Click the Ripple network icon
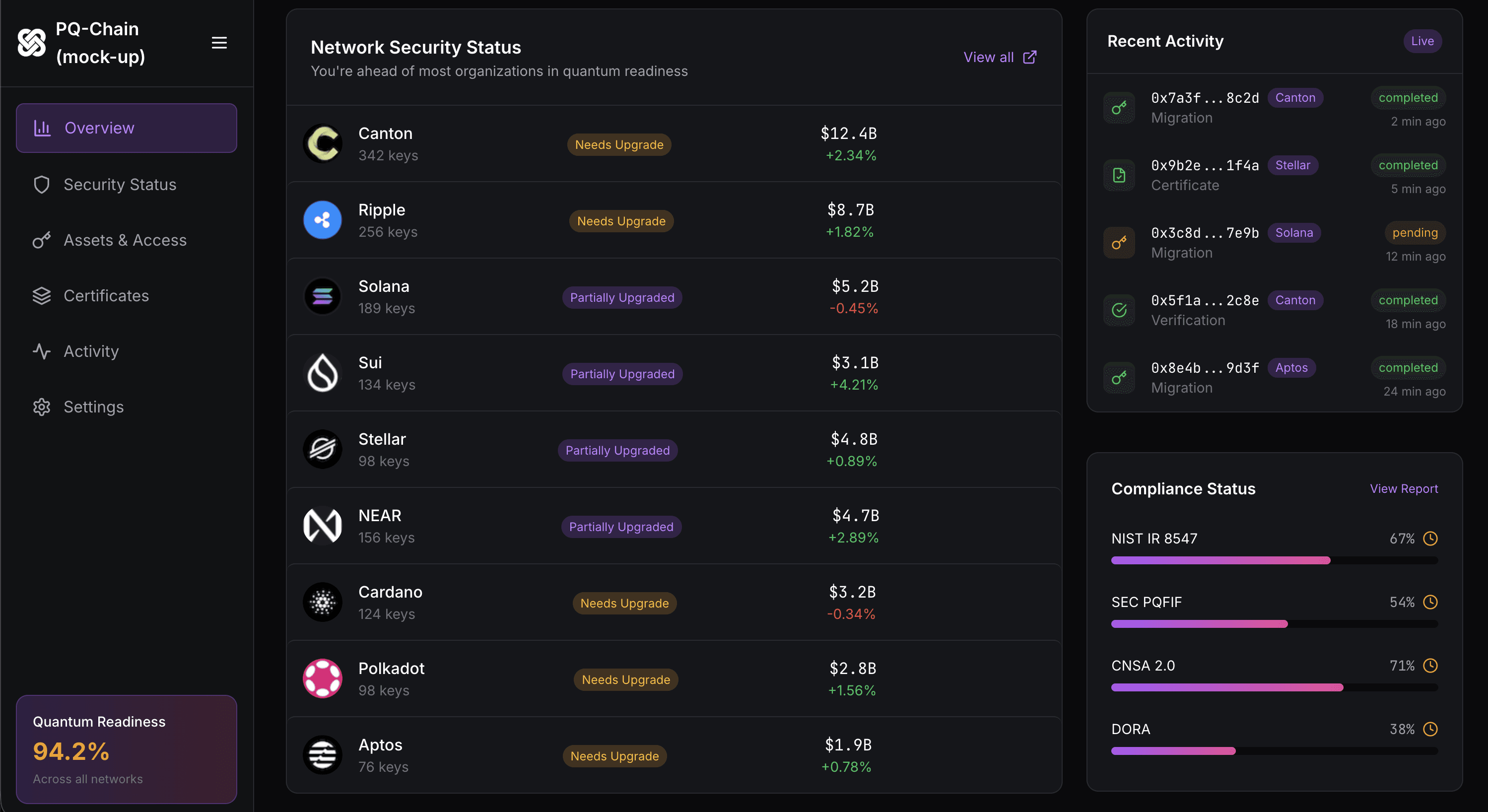Screen dimensions: 1488x812 tap(322, 220)
